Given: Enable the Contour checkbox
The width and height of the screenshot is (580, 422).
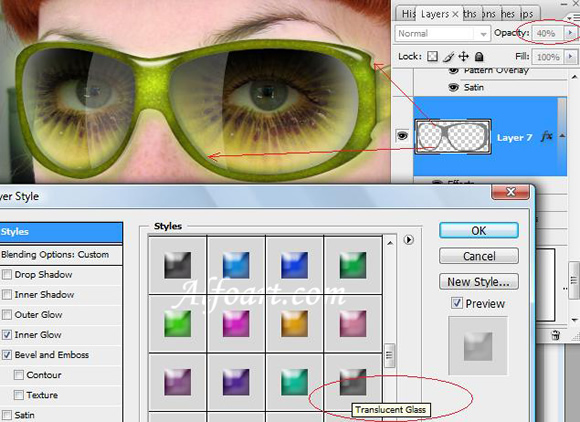Looking at the screenshot, I should tap(18, 375).
